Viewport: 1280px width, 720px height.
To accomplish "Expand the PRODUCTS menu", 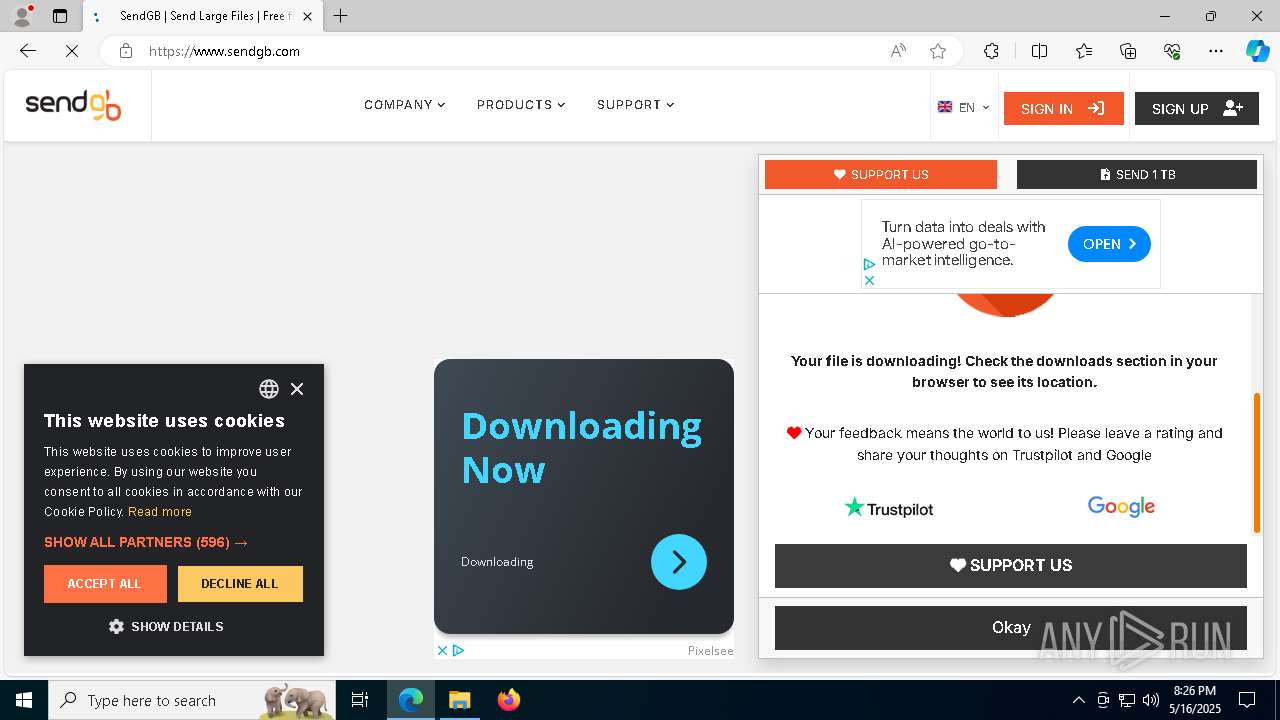I will (x=521, y=105).
